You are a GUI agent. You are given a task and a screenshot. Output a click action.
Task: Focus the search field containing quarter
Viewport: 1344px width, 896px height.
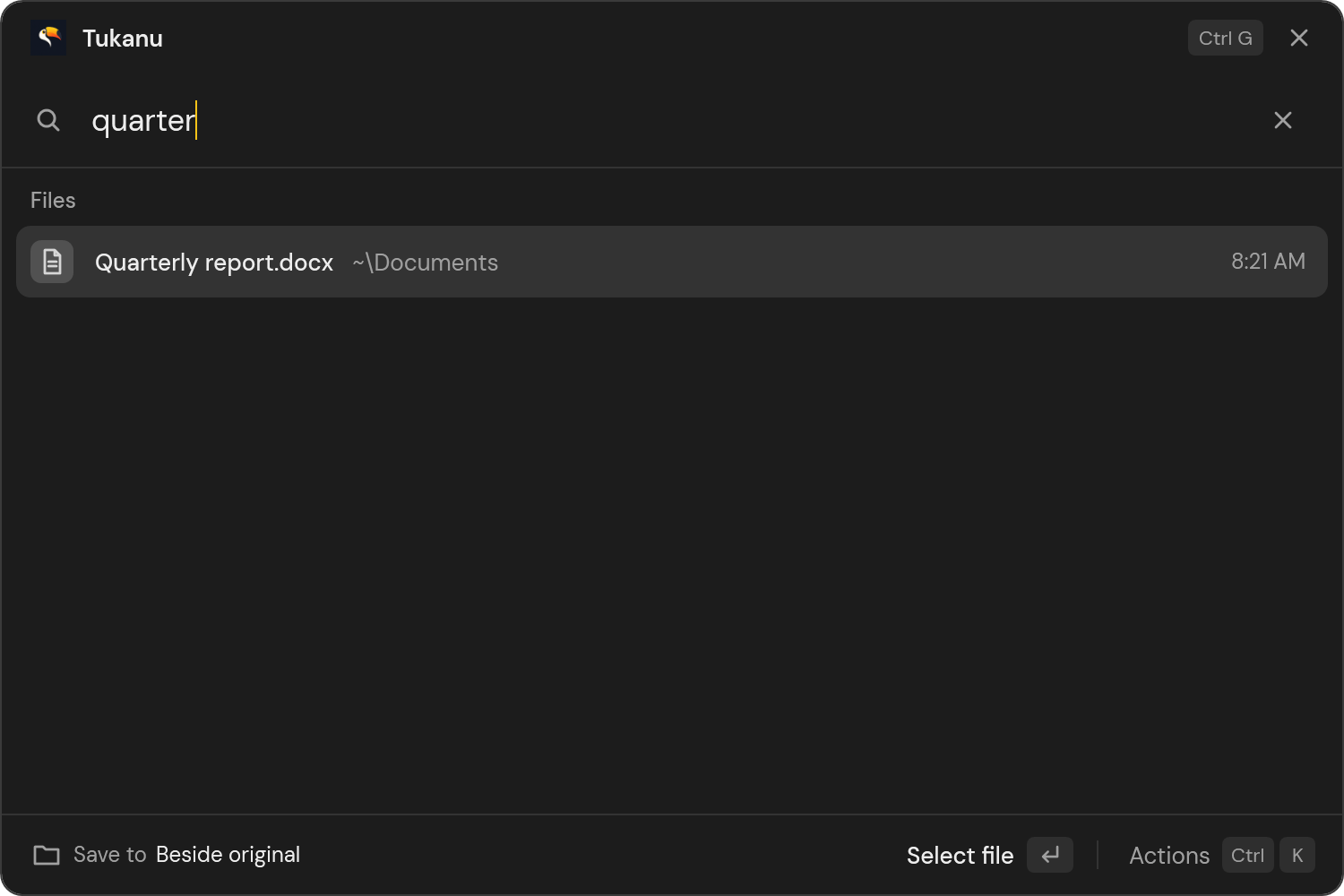coord(672,120)
